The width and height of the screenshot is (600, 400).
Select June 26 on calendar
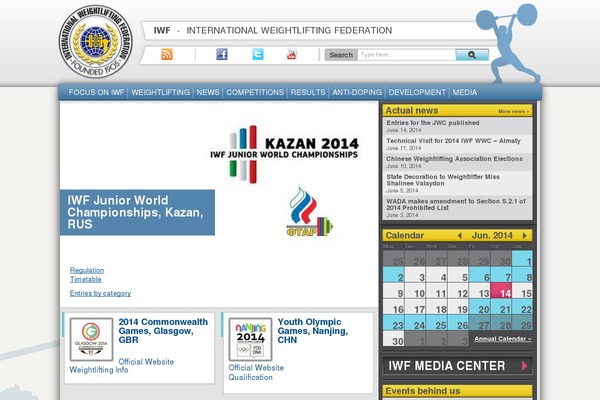pyautogui.click(x=458, y=323)
